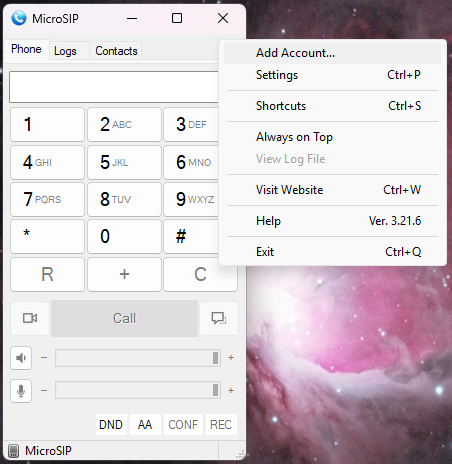Screen dimensions: 452x464
Task: Dial 4 GHI key
Action: [x=47, y=162]
